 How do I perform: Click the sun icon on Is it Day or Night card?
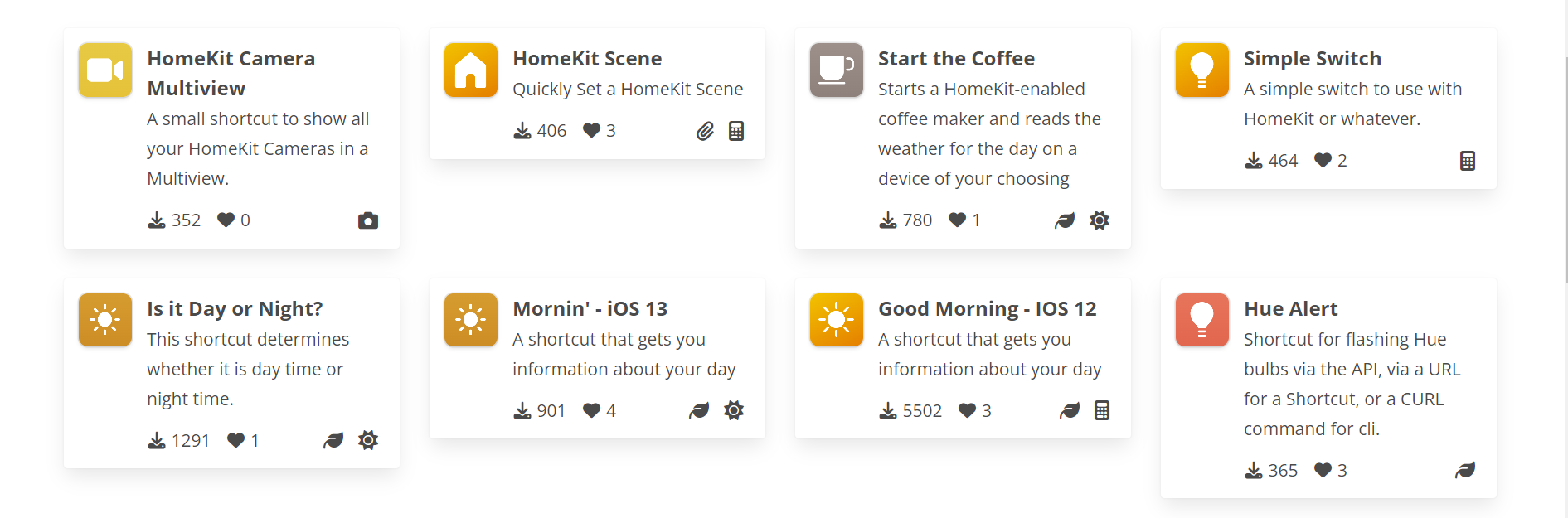tap(104, 320)
